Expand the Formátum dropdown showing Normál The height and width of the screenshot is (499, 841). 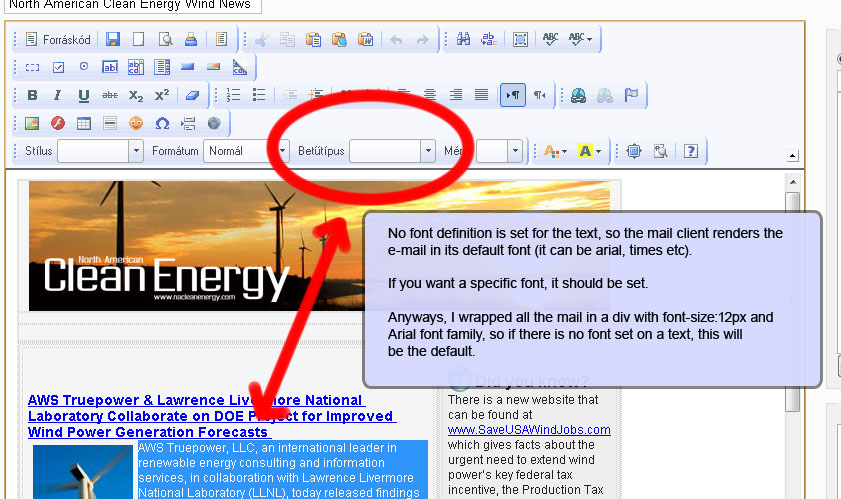282,151
